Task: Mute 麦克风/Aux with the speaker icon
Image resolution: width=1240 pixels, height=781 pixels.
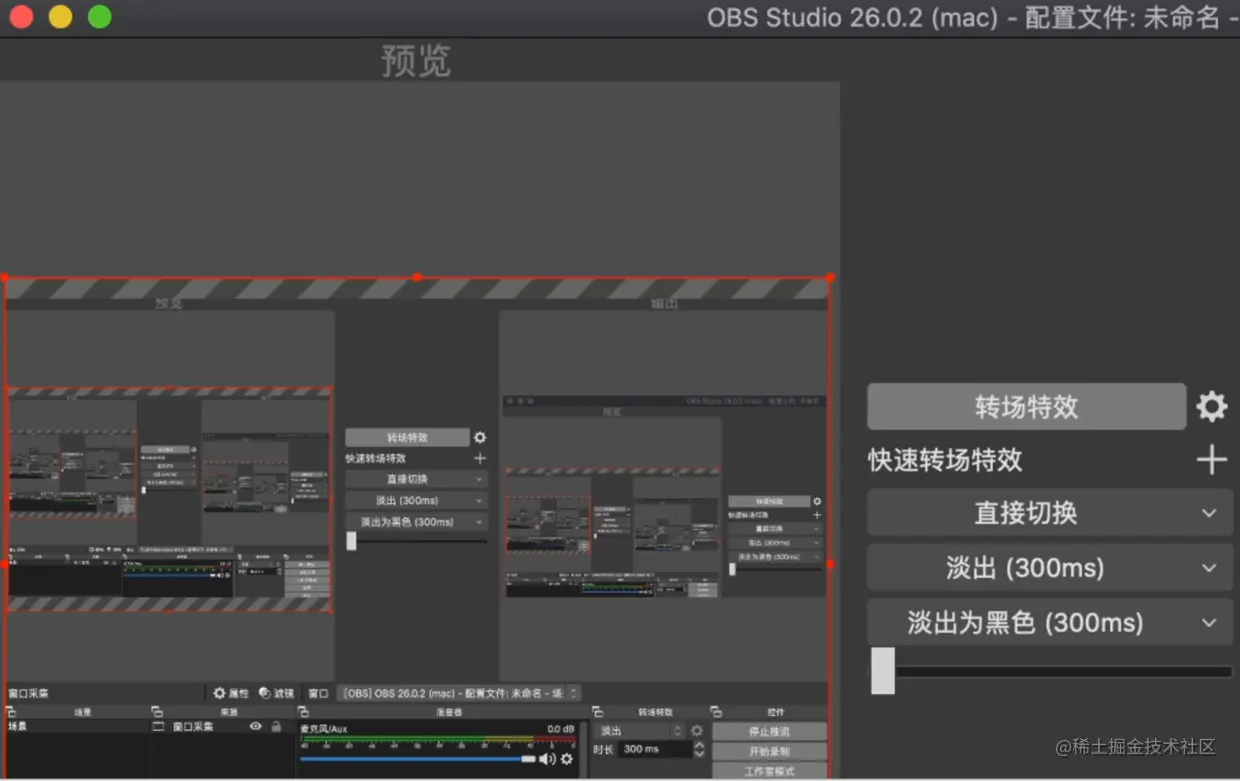Action: point(546,759)
